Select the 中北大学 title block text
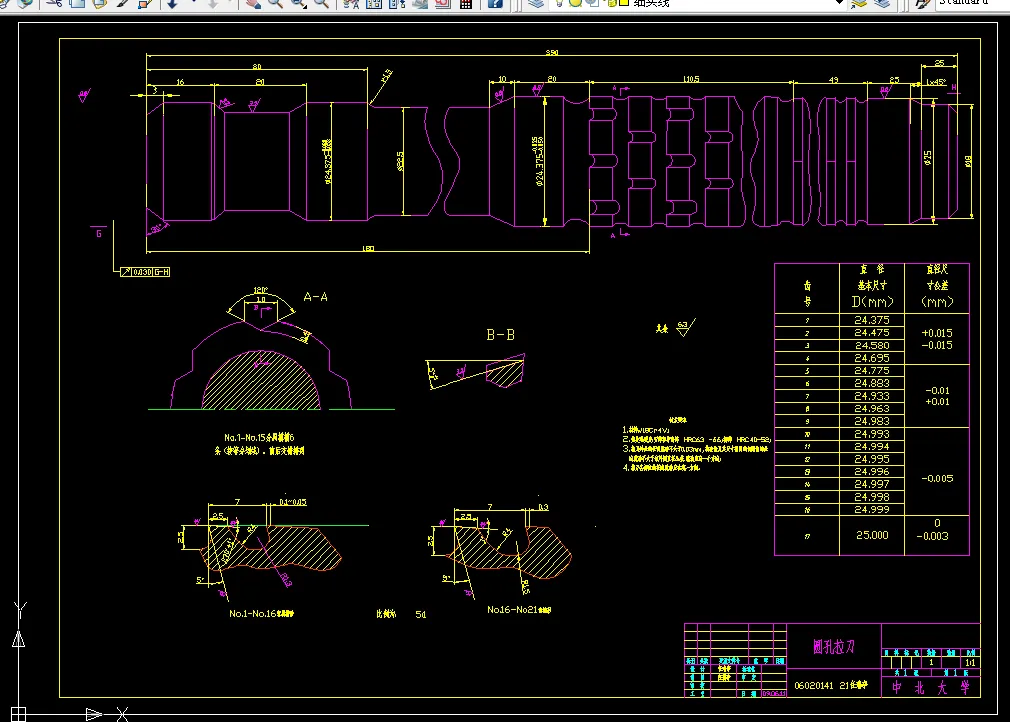Screen dimensions: 1010x722 click(x=931, y=688)
